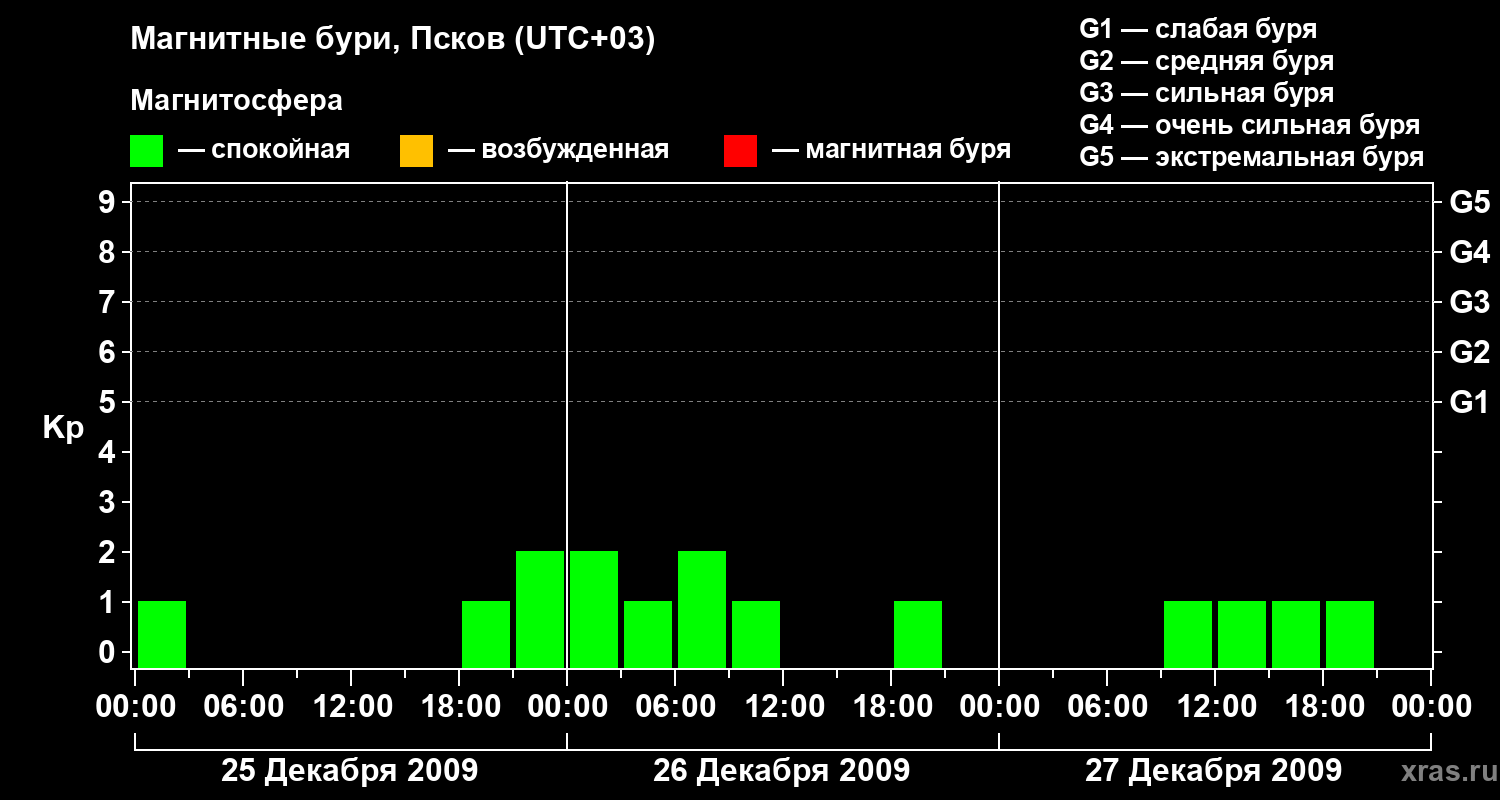Viewport: 1500px width, 800px height.
Task: Click the 'G4' right axis label
Action: 1469,252
